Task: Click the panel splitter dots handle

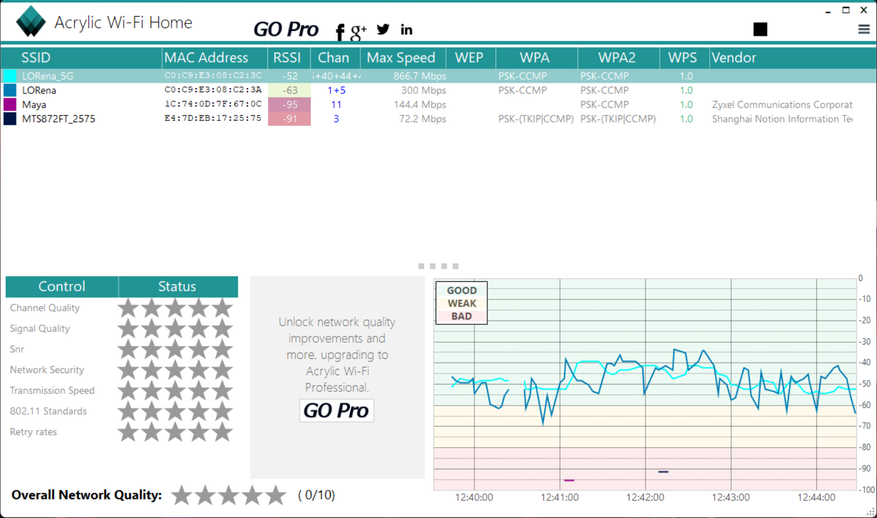Action: tap(438, 266)
